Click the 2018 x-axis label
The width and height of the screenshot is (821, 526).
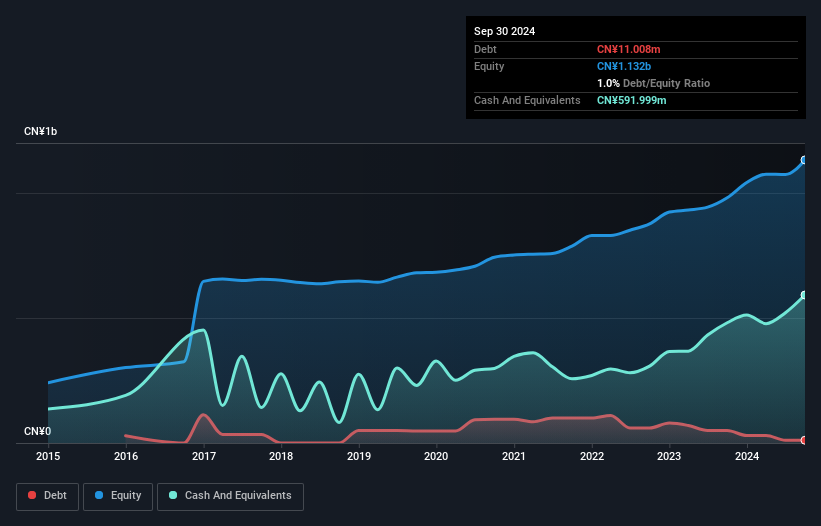(x=281, y=456)
